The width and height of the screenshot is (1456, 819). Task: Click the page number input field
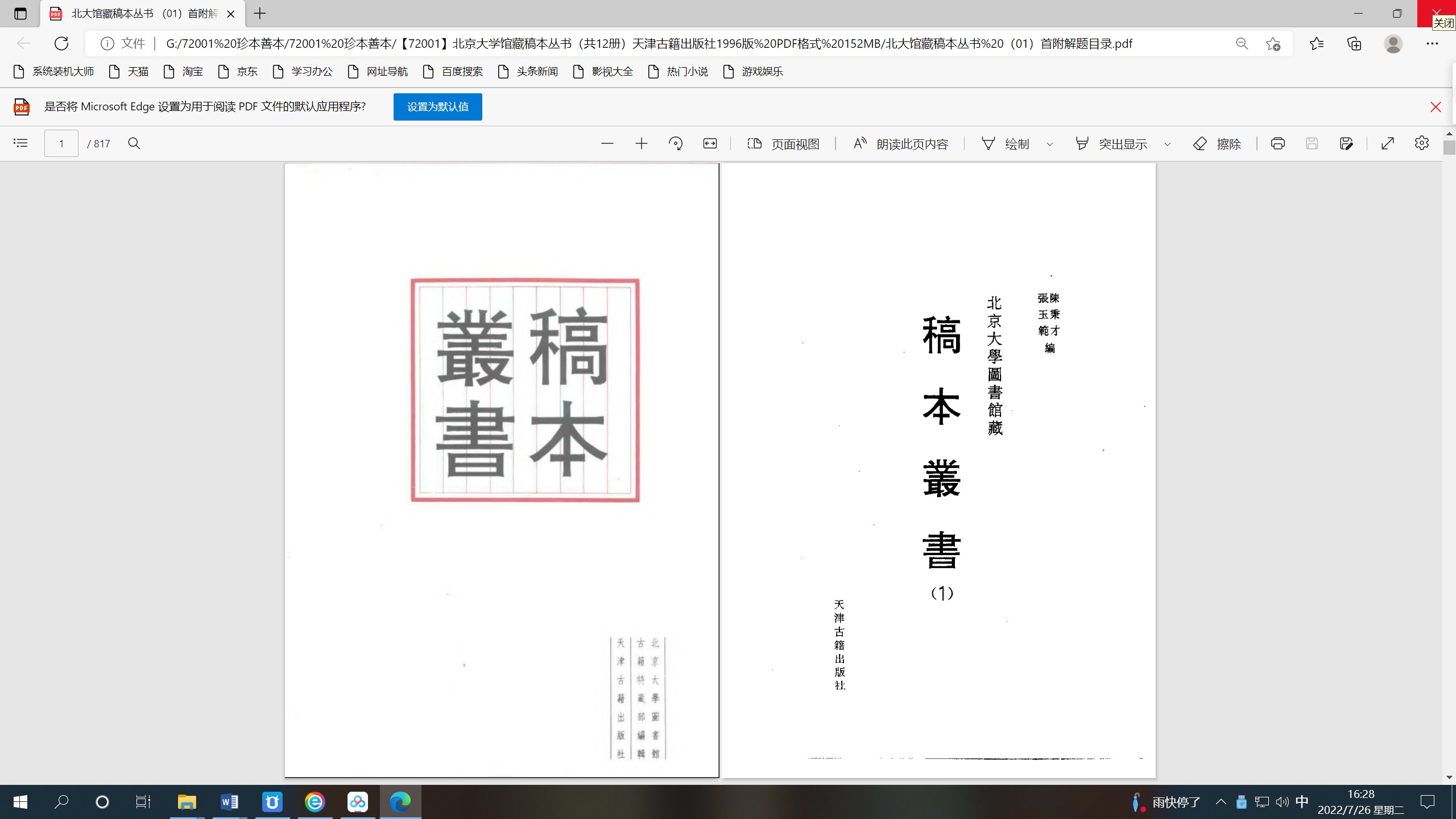click(x=61, y=143)
